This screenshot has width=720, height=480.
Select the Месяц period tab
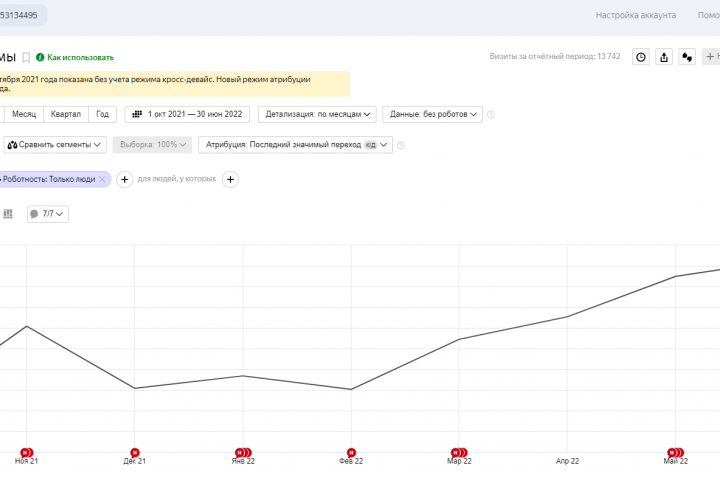click(x=24, y=114)
